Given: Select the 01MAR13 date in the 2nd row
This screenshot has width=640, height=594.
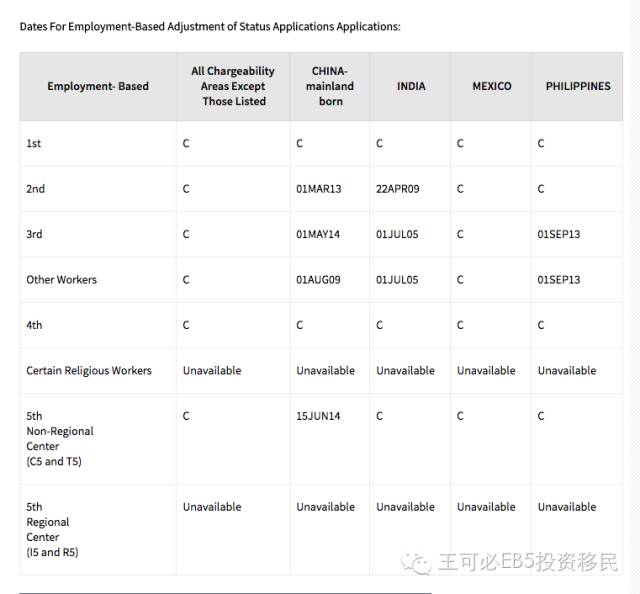Looking at the screenshot, I should click(x=319, y=189).
